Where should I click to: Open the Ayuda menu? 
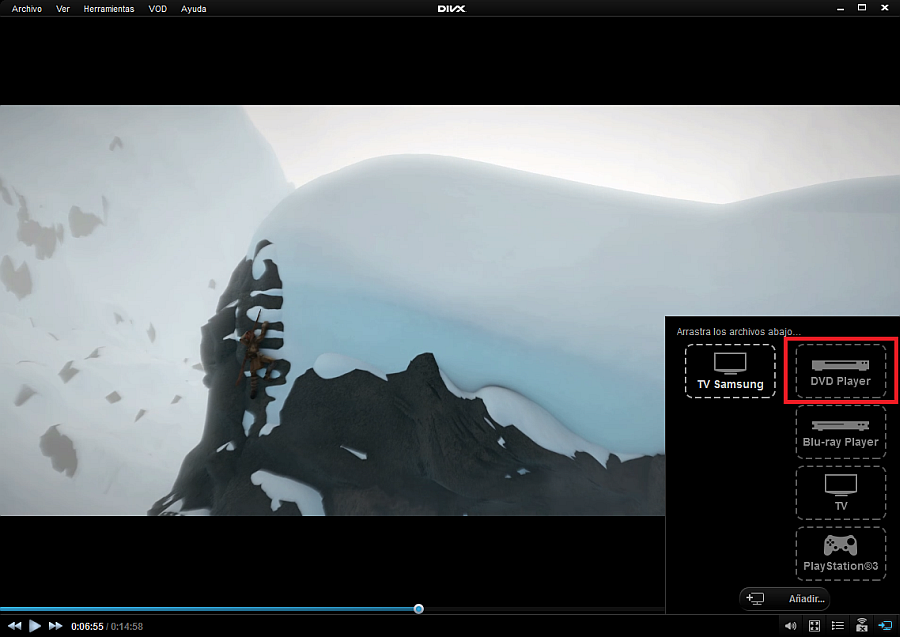click(193, 9)
